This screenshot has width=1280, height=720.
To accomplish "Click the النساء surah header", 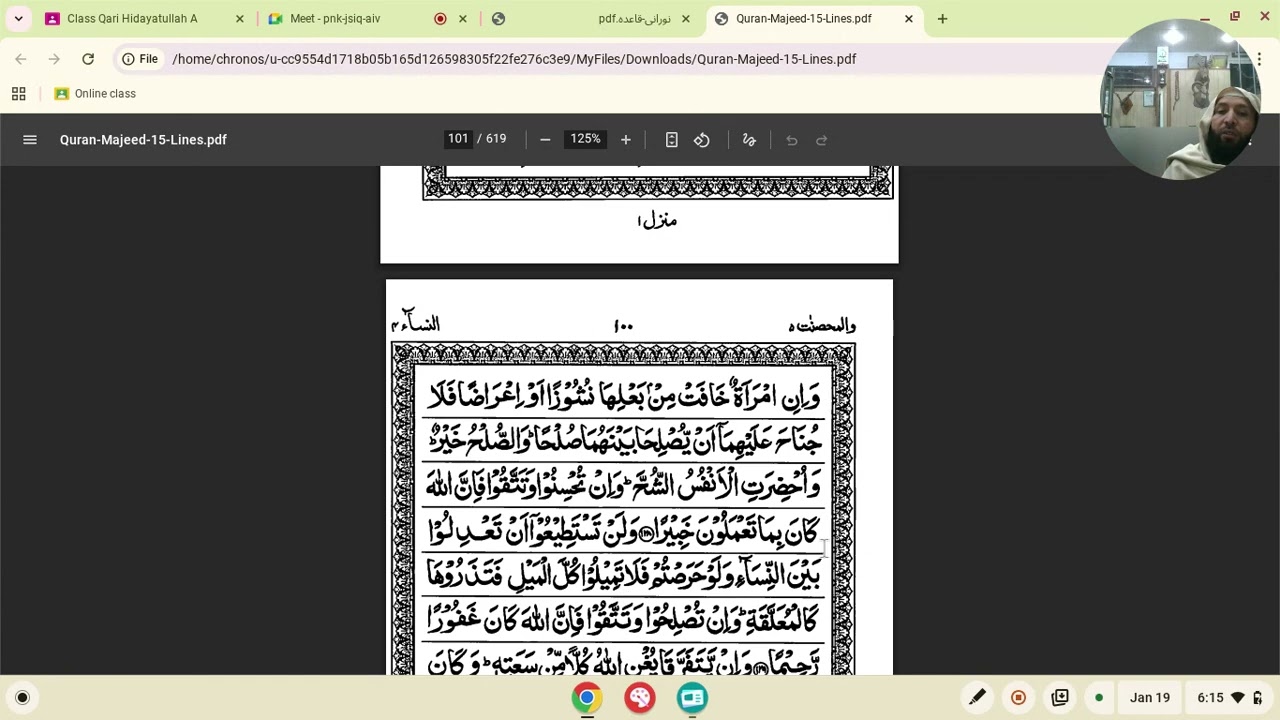I will coord(416,322).
